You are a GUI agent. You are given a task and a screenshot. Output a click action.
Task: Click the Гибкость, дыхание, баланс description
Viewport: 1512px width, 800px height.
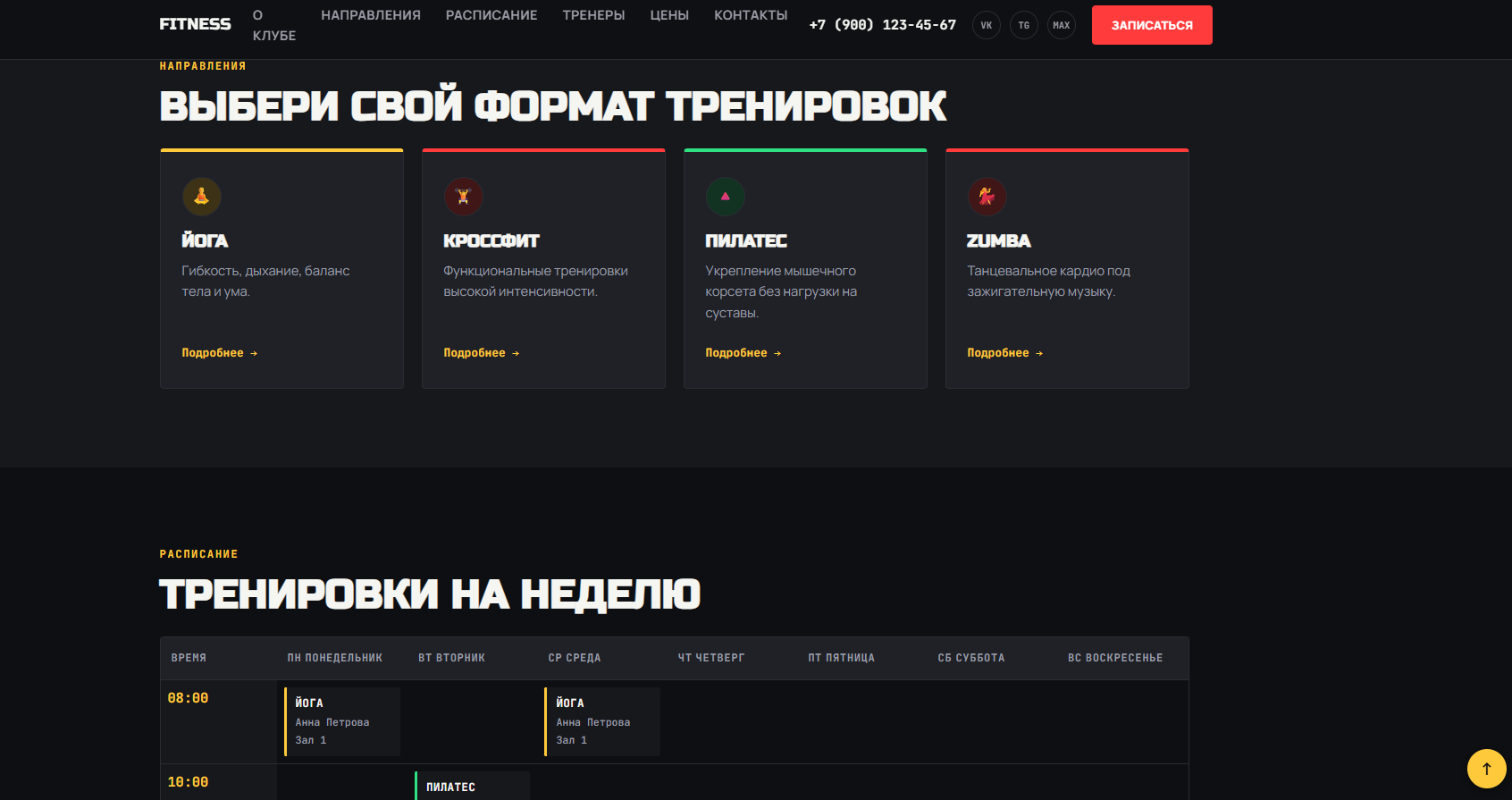pyautogui.click(x=265, y=281)
